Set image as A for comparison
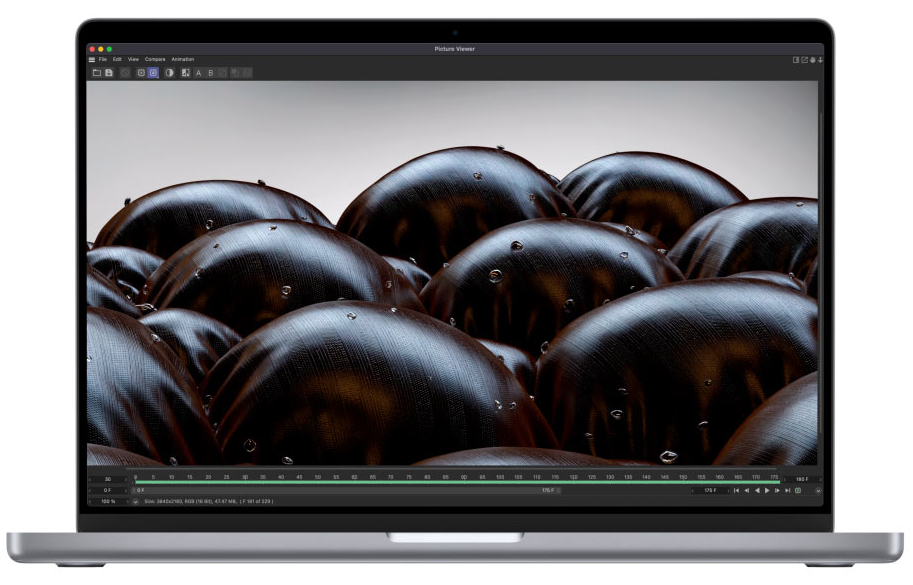Image resolution: width=913 pixels, height=585 pixels. (199, 73)
